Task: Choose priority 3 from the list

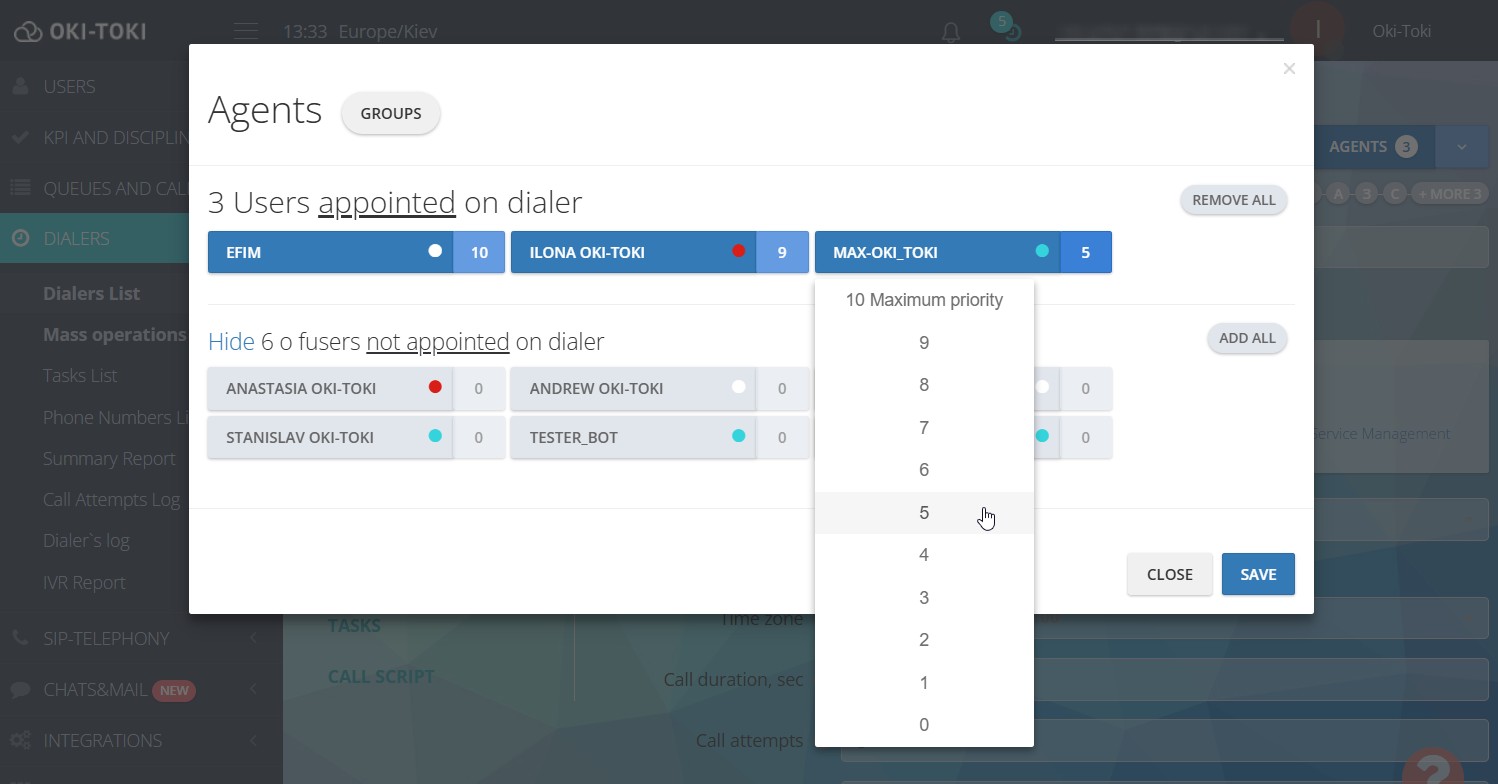Action: (x=924, y=598)
